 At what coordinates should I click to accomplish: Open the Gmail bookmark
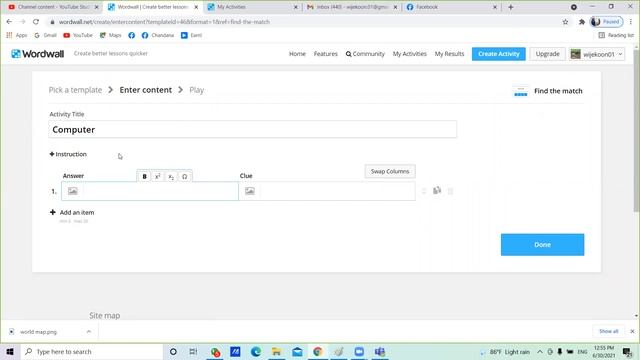click(x=45, y=35)
